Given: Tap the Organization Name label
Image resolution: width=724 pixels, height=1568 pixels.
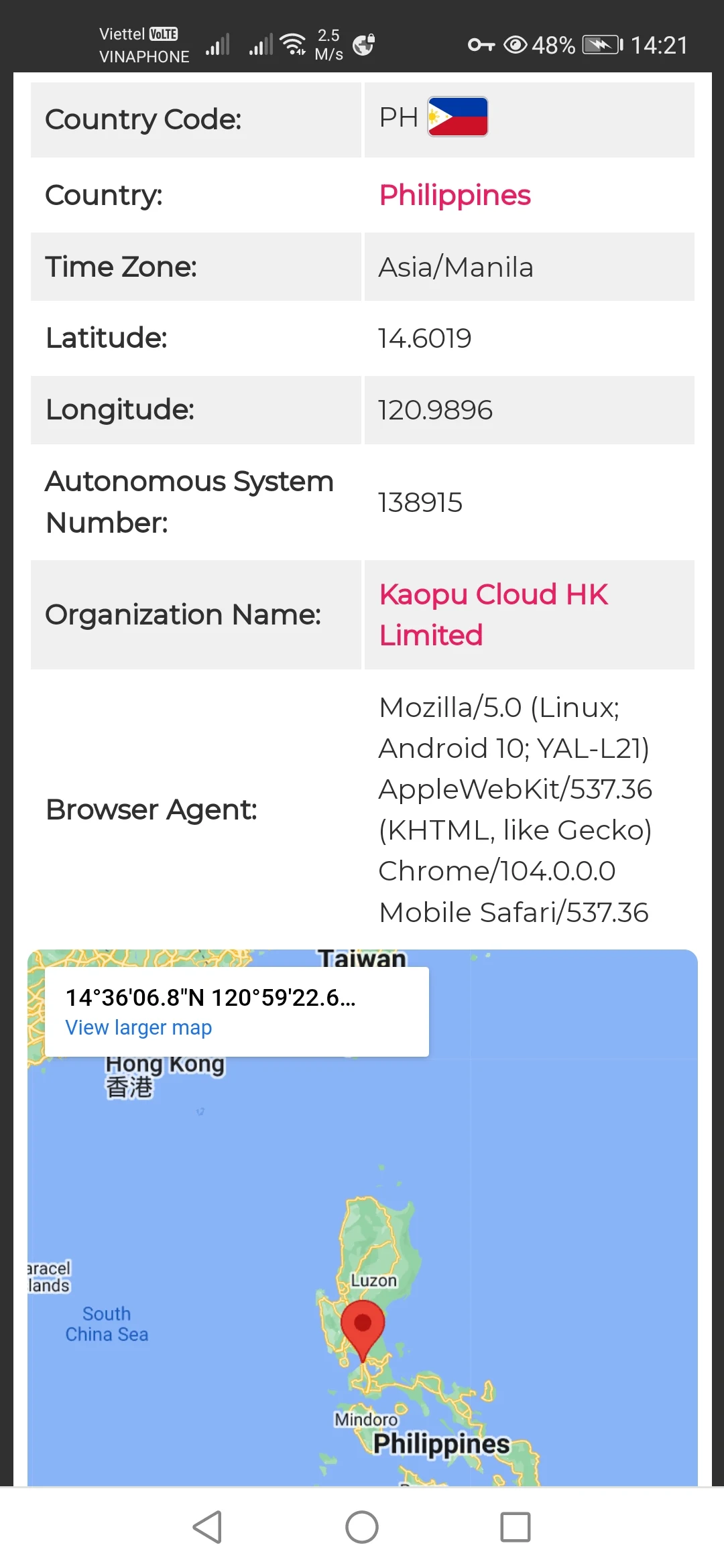Looking at the screenshot, I should (183, 614).
